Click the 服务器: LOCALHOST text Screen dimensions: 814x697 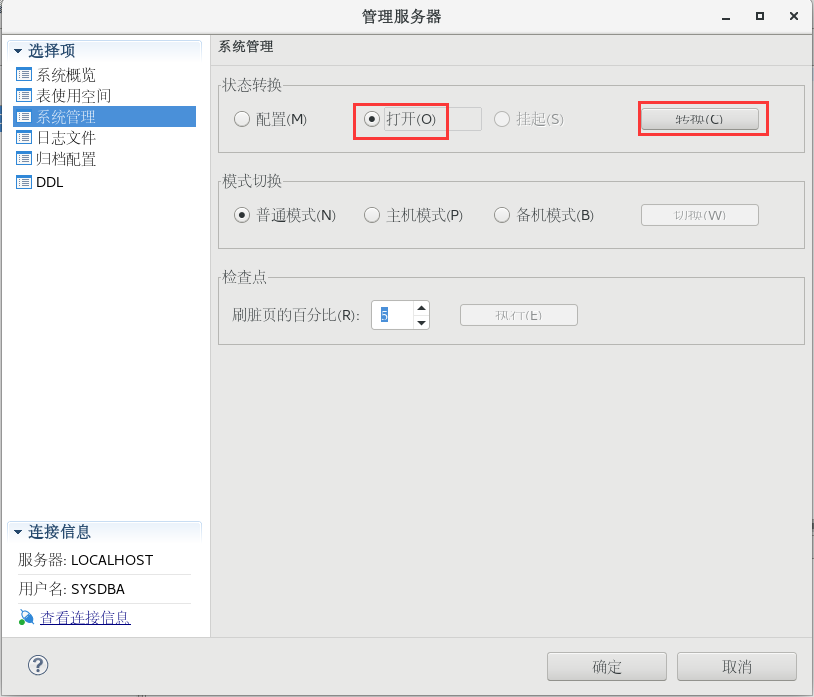click(86, 560)
